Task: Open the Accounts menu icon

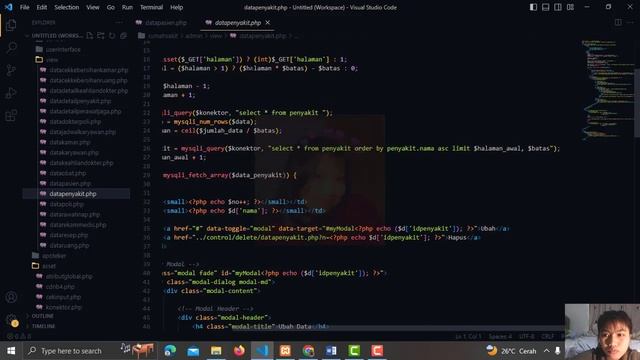Action: (x=11, y=297)
